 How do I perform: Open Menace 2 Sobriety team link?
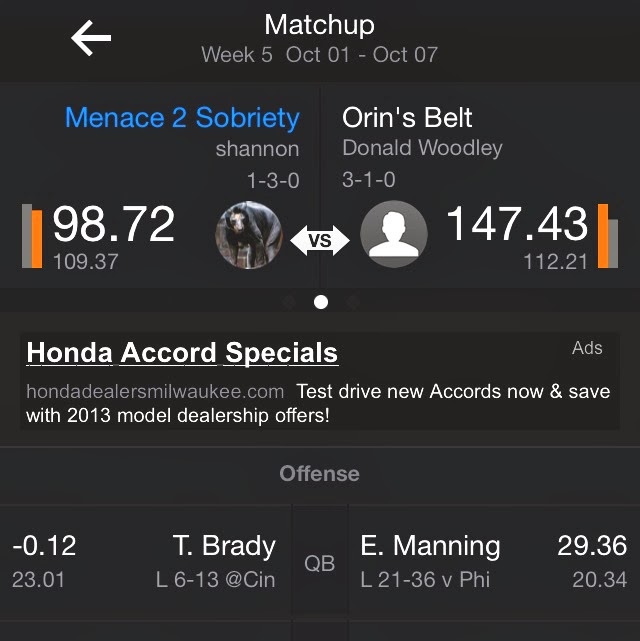182,118
